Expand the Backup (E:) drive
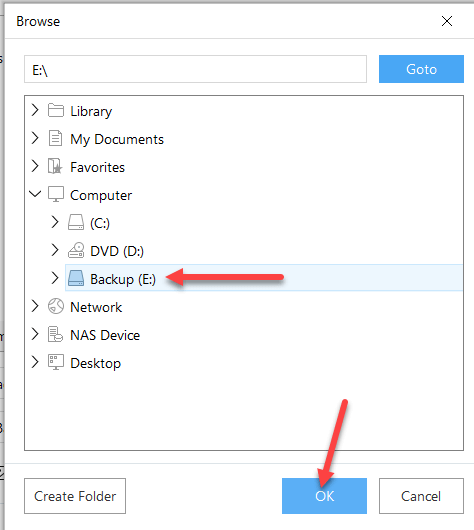Image resolution: width=474 pixels, height=530 pixels. (55, 278)
